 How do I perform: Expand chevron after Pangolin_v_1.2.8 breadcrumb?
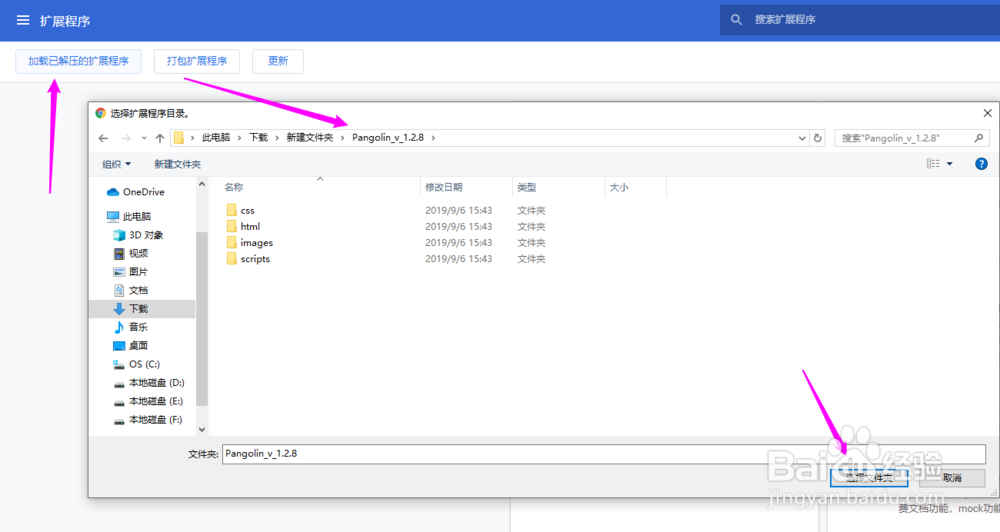click(x=433, y=137)
